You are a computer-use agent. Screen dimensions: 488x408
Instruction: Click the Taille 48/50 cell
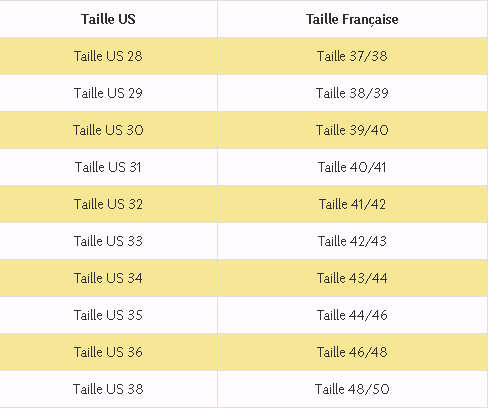[352, 389]
